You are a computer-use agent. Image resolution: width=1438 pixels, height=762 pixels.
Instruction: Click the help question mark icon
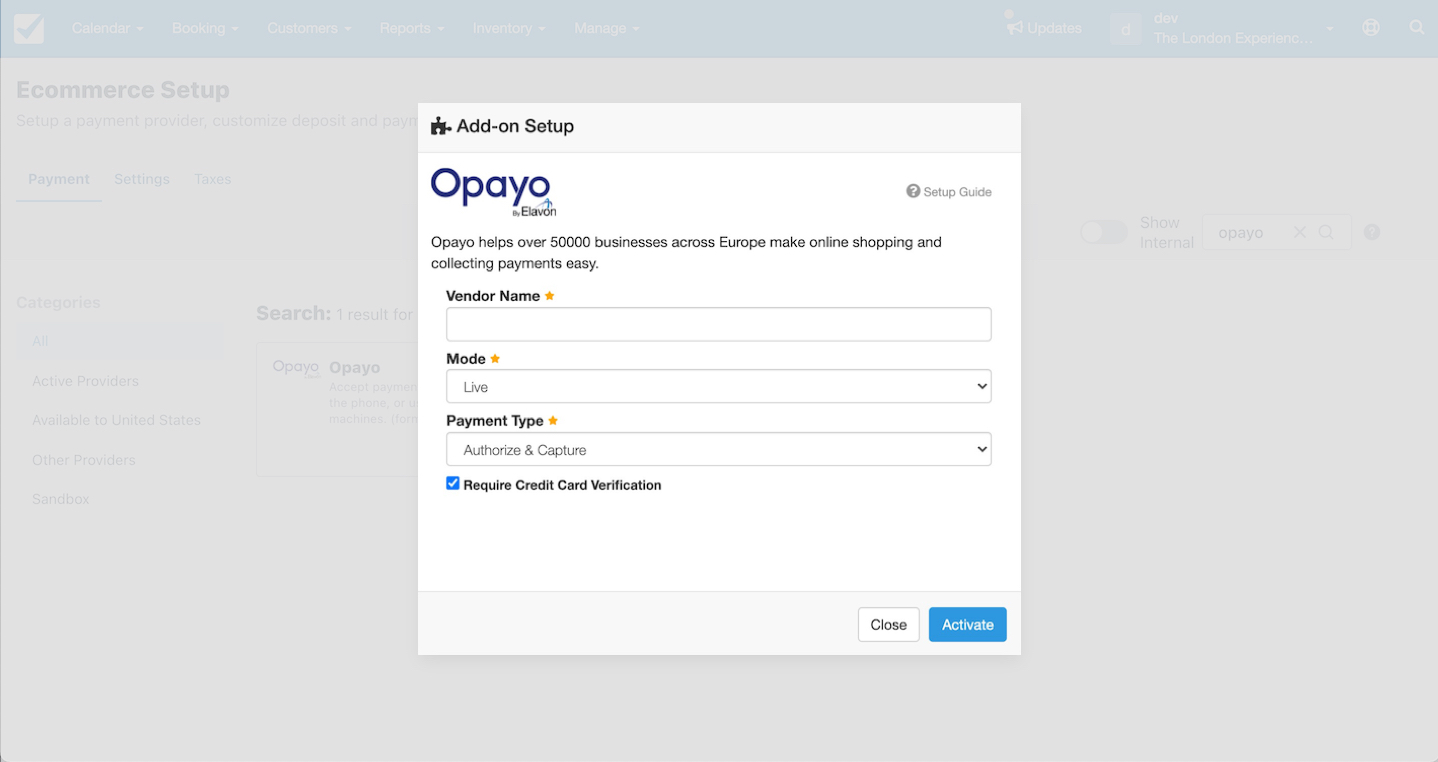[1372, 232]
